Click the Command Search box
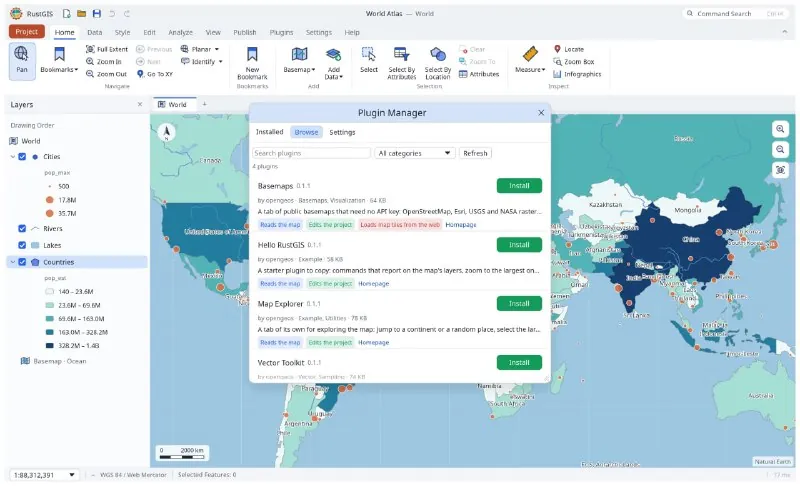The image size is (800, 486). tap(735, 14)
